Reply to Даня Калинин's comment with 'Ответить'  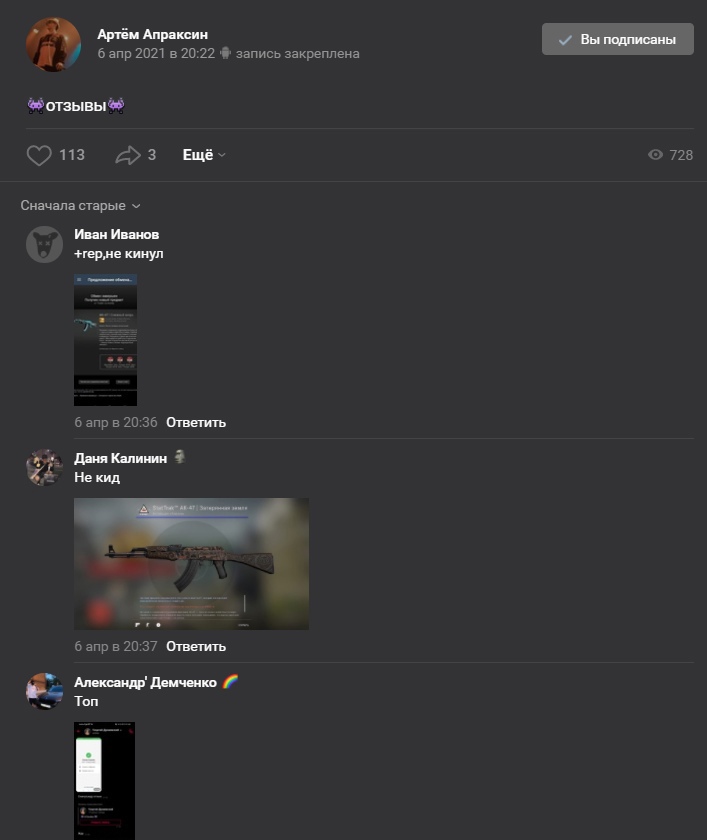click(196, 647)
